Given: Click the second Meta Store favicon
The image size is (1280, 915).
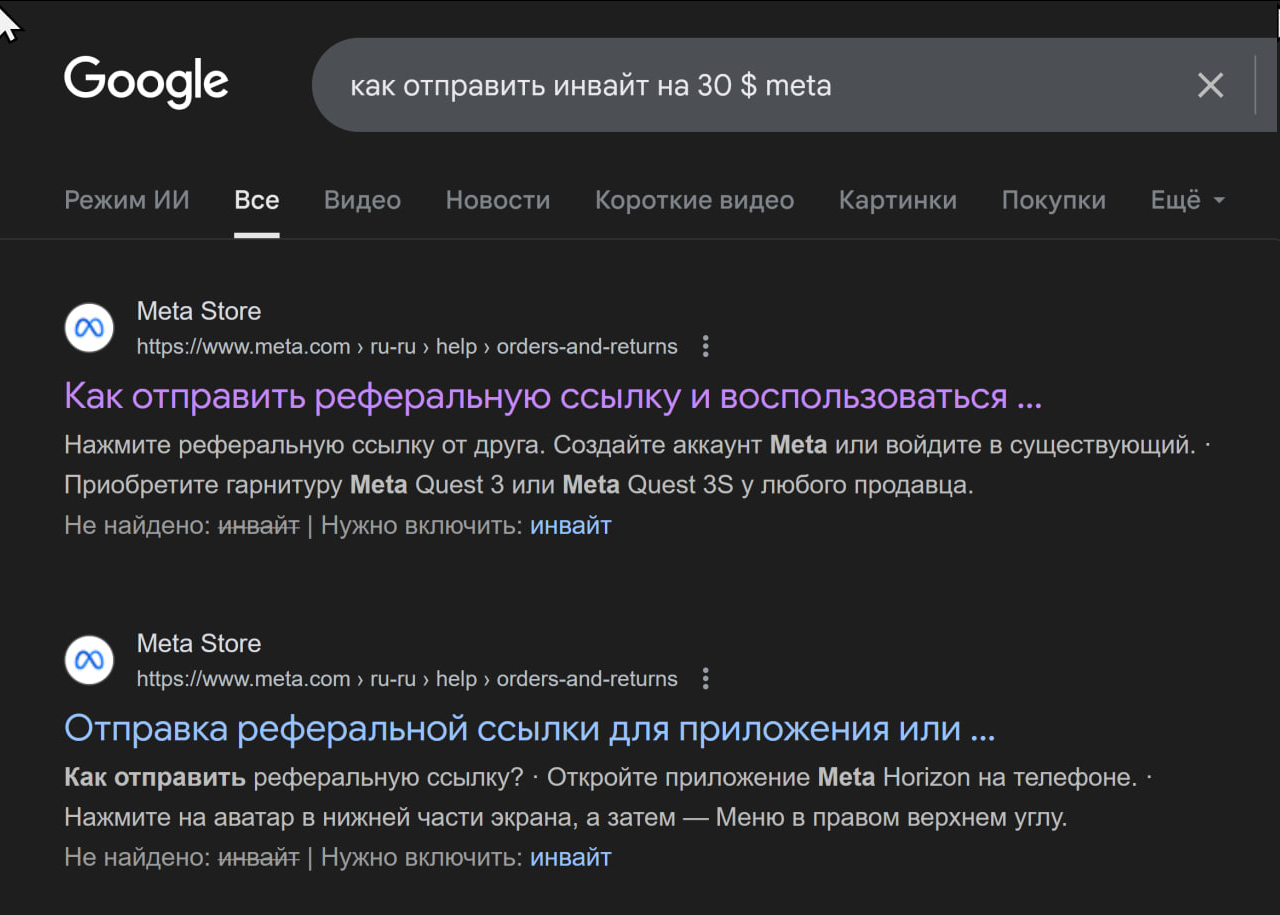Looking at the screenshot, I should click(89, 660).
